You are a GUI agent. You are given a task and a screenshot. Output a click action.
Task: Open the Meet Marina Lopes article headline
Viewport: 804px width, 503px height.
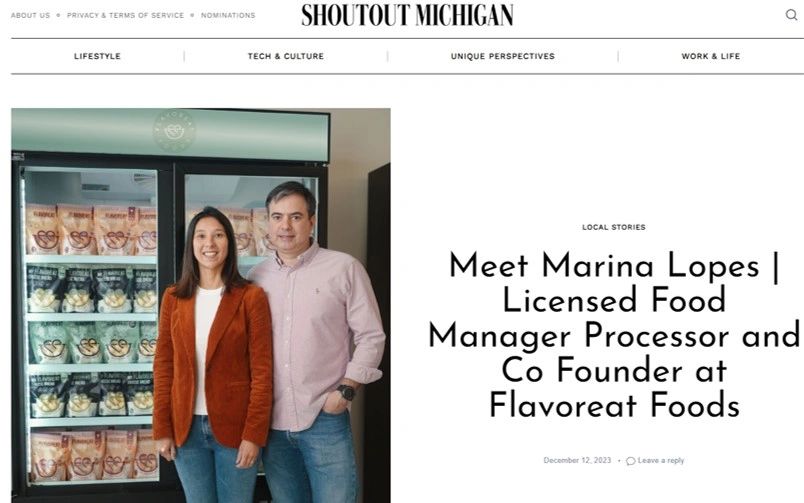pyautogui.click(x=614, y=336)
